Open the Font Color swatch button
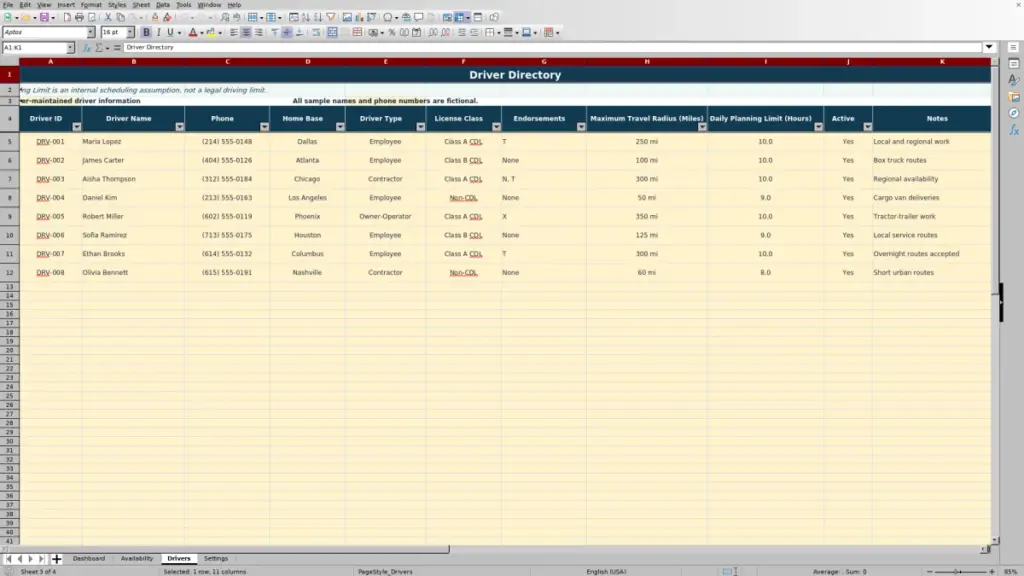 click(193, 33)
